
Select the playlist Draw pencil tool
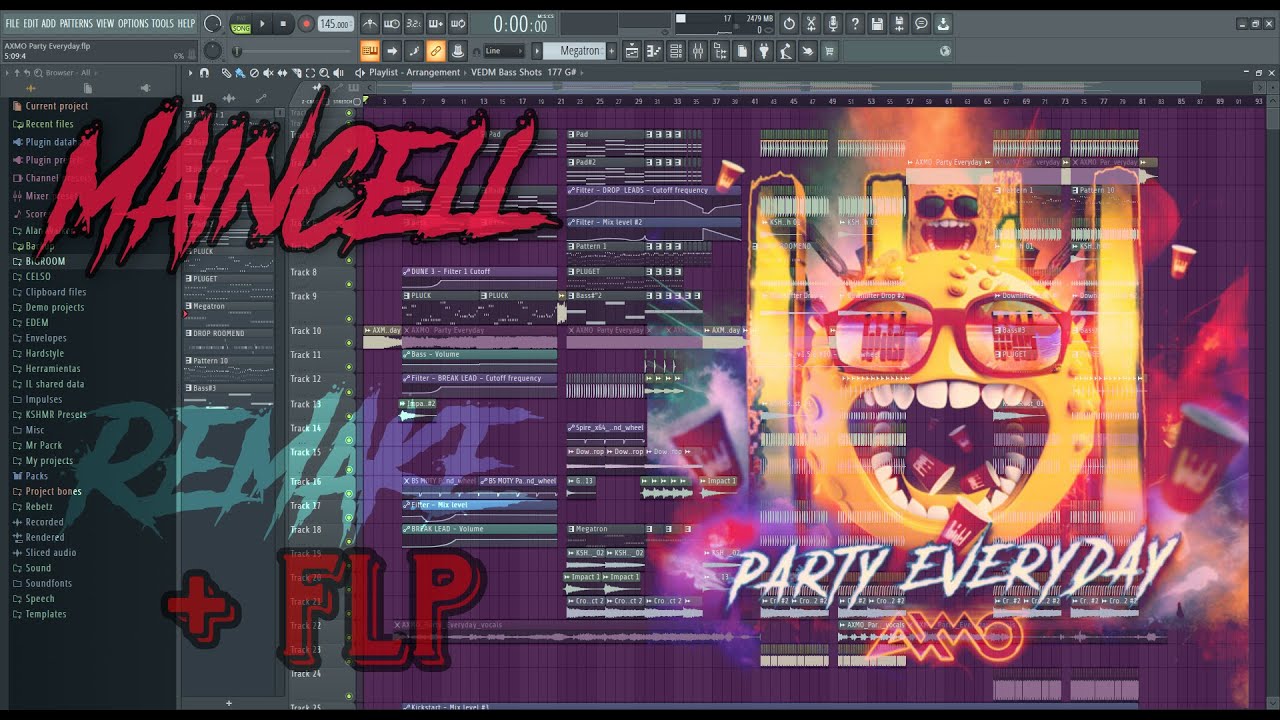click(x=226, y=73)
